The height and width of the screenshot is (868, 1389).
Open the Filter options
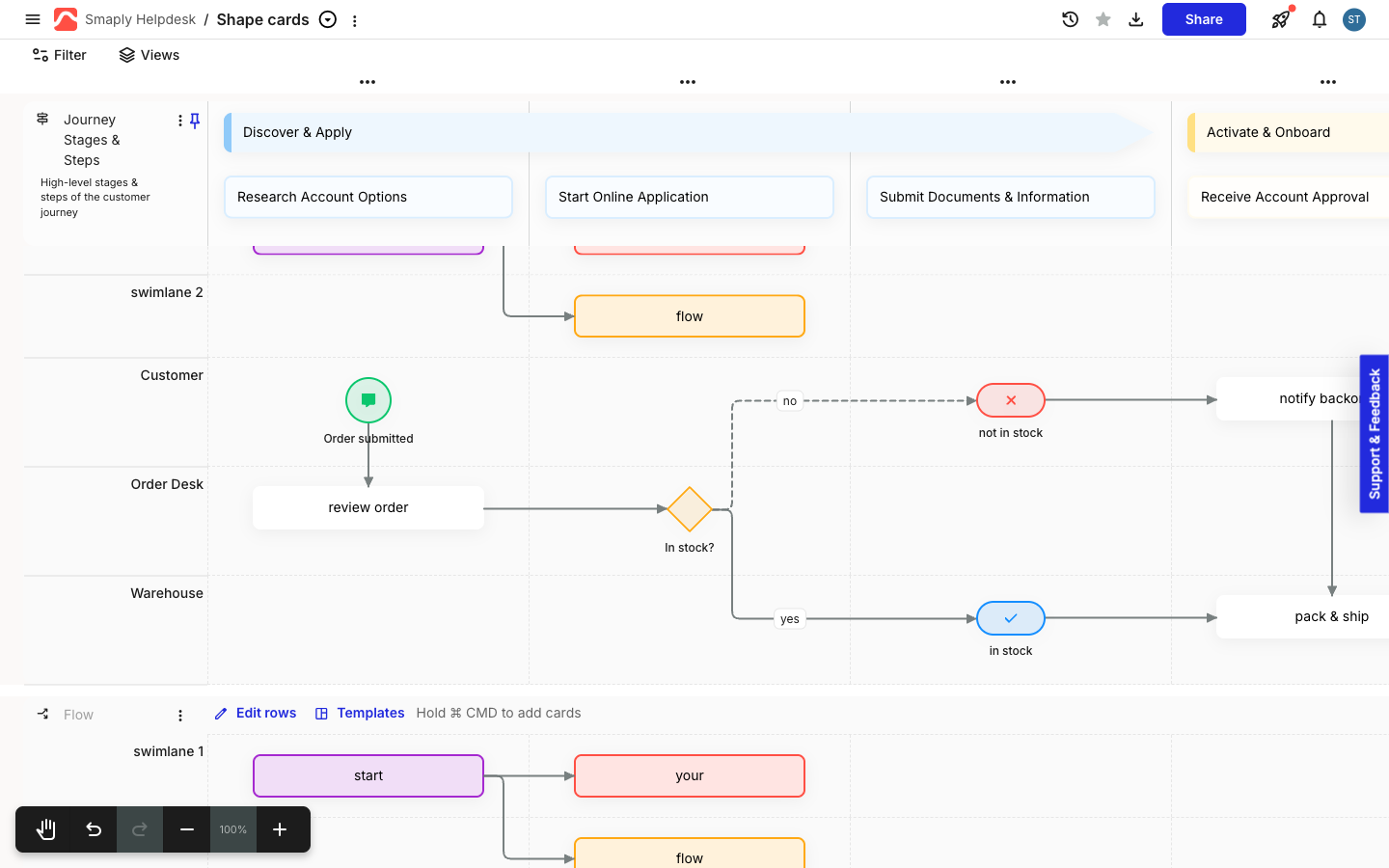click(60, 55)
